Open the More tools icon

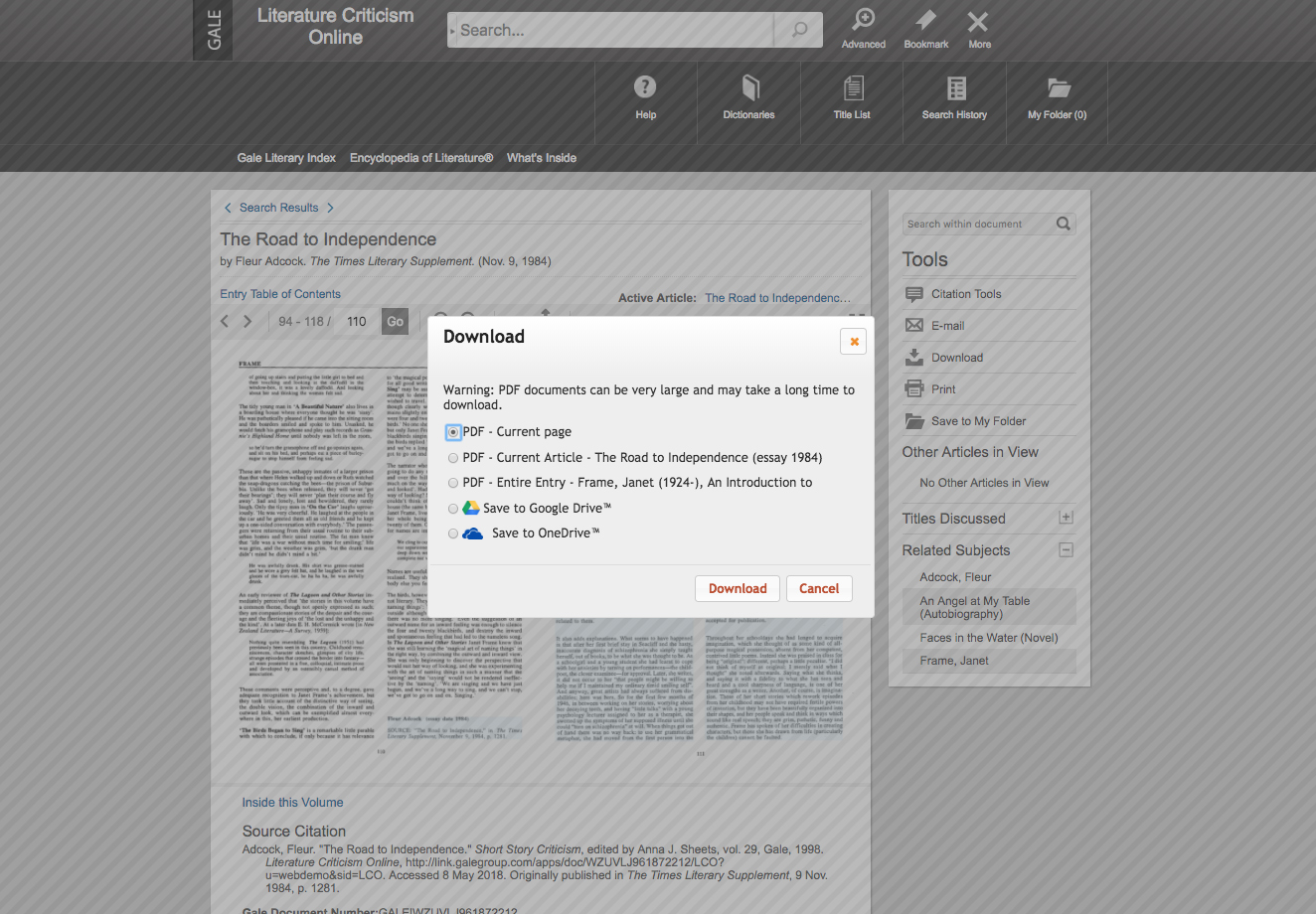(x=978, y=21)
